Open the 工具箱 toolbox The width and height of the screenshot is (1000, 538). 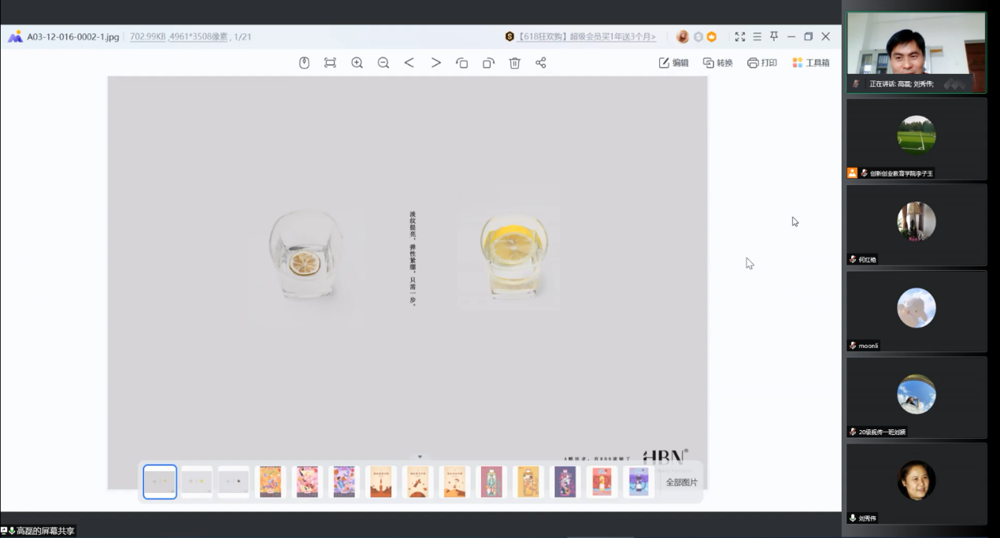810,63
